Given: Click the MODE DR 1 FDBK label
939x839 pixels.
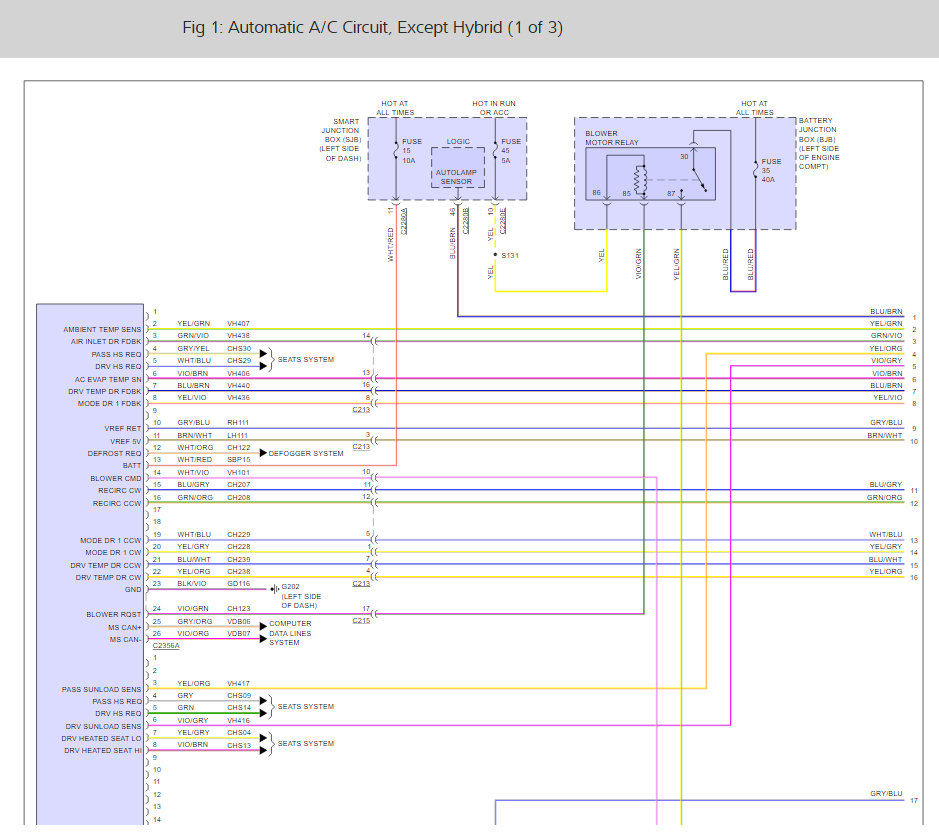Looking at the screenshot, I should (110, 404).
